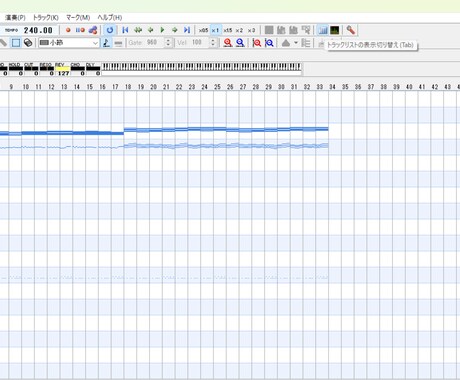Set playback speed to x3
Image resolution: width=460 pixels, height=380 pixels.
pyautogui.click(x=251, y=30)
